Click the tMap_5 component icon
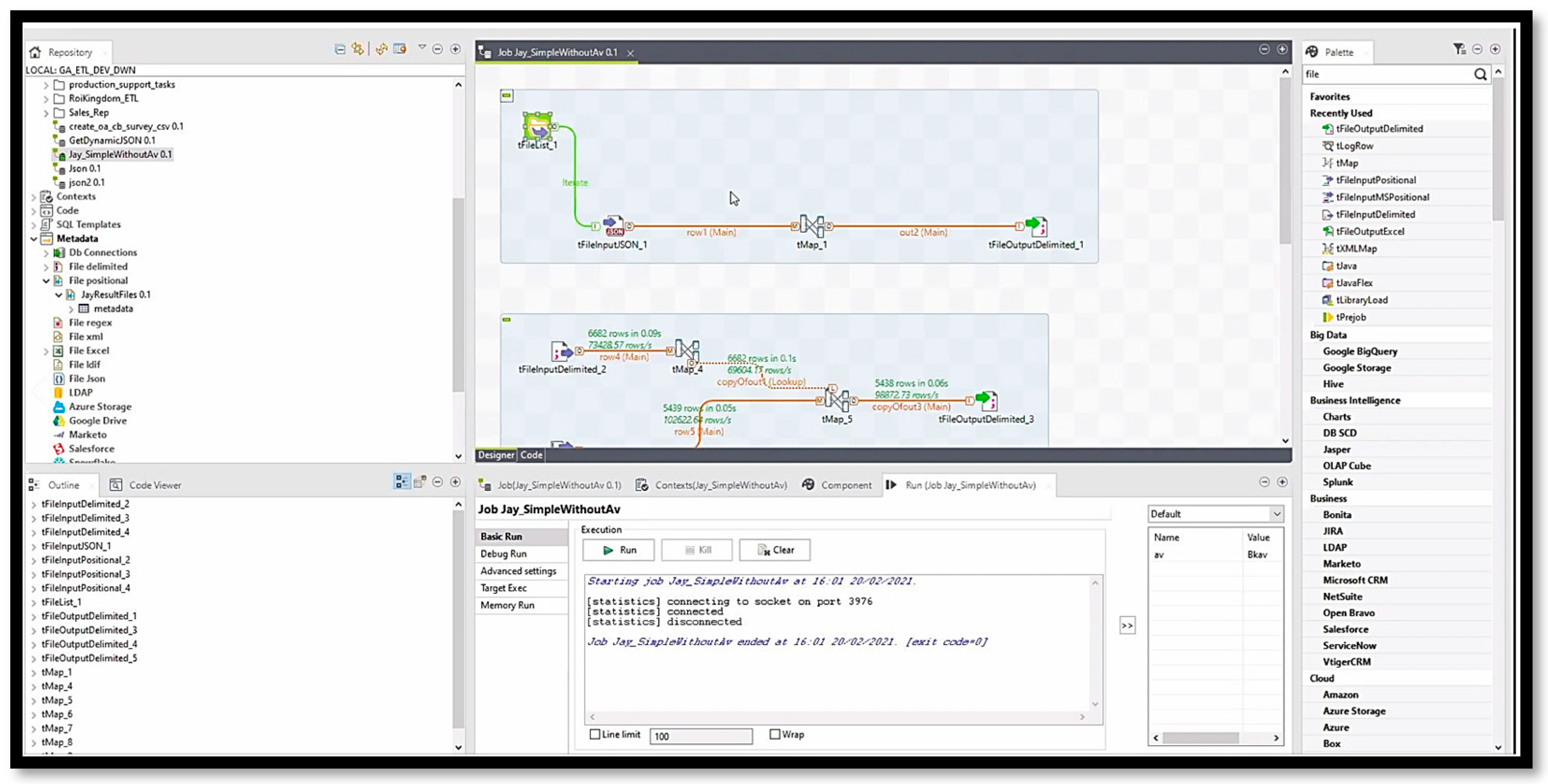1548x784 pixels. tap(837, 400)
